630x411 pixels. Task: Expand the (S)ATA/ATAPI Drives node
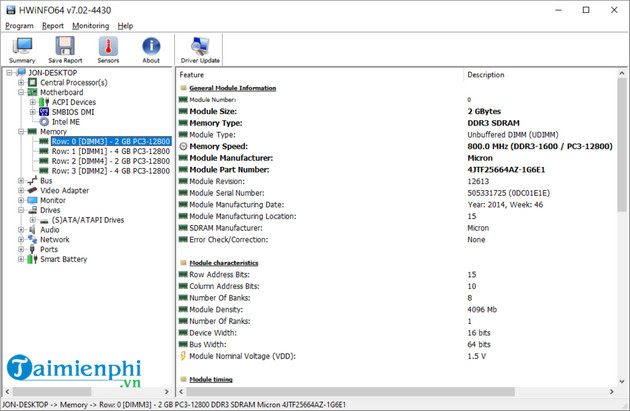(x=33, y=220)
